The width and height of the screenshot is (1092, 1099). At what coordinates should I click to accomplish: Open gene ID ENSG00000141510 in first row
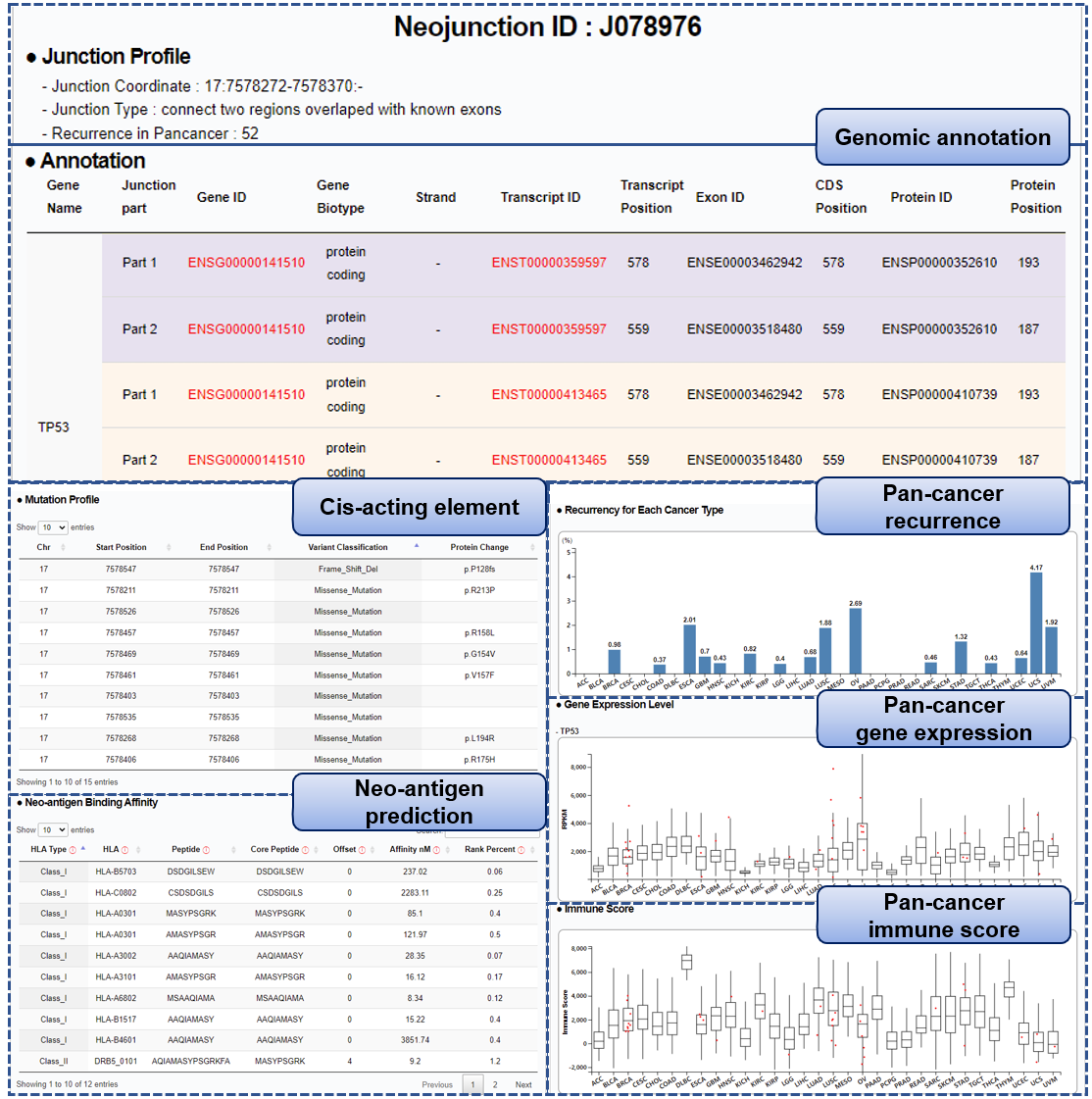246,263
